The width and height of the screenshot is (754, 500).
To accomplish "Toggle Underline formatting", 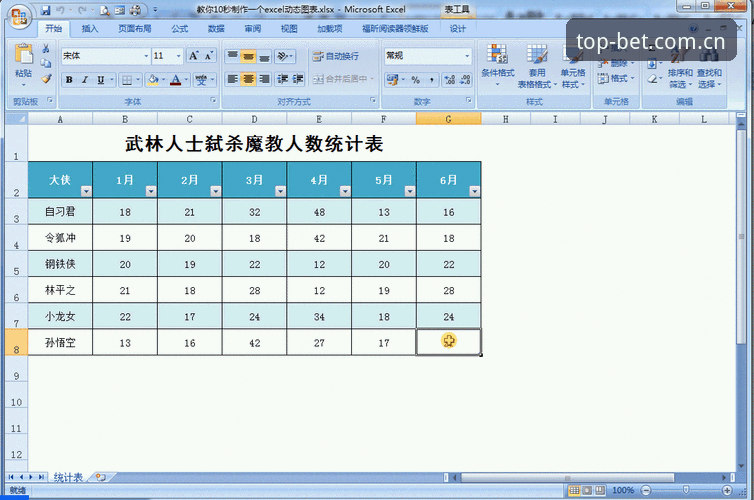I will click(101, 80).
